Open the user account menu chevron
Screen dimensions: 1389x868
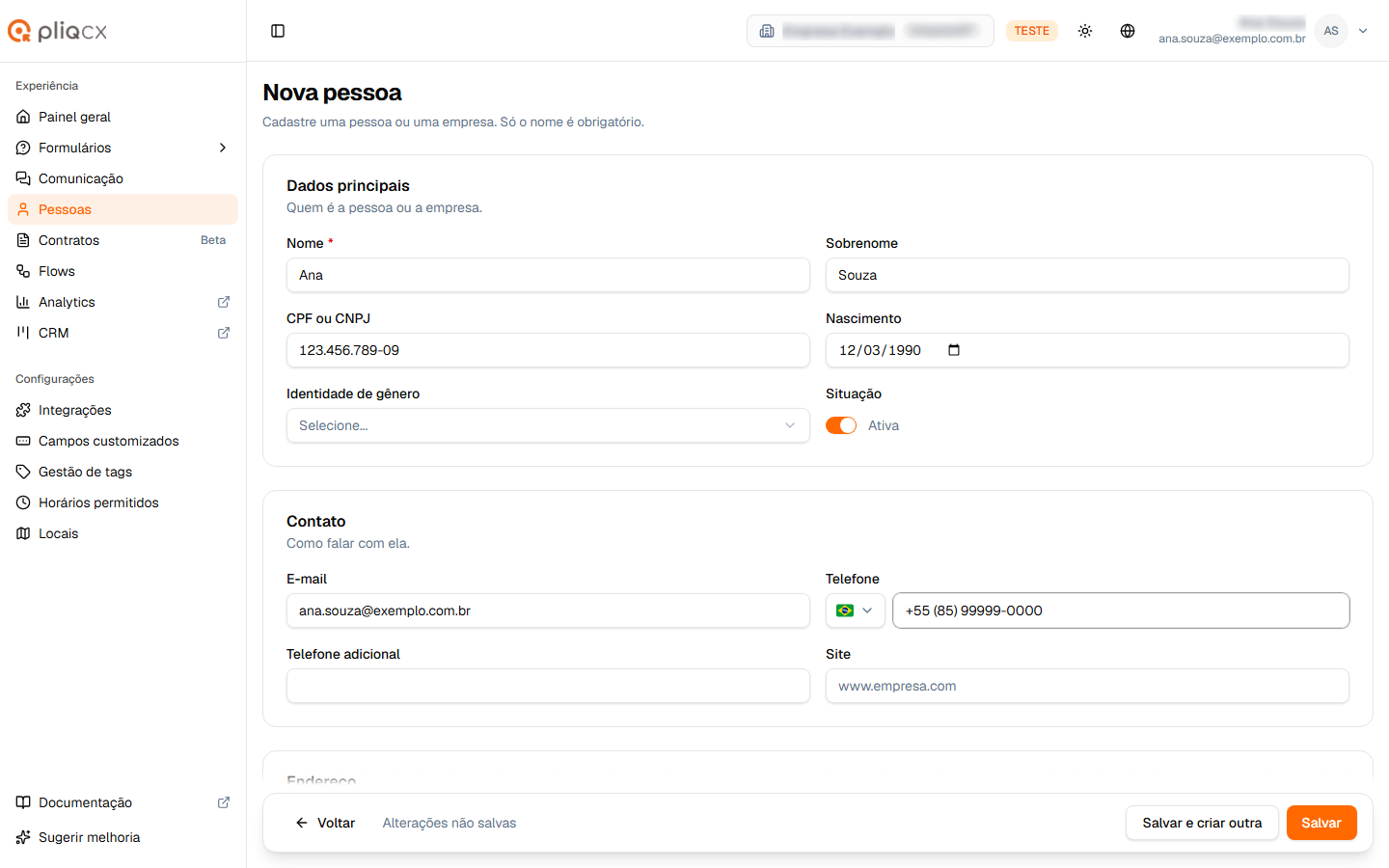click(x=1363, y=31)
